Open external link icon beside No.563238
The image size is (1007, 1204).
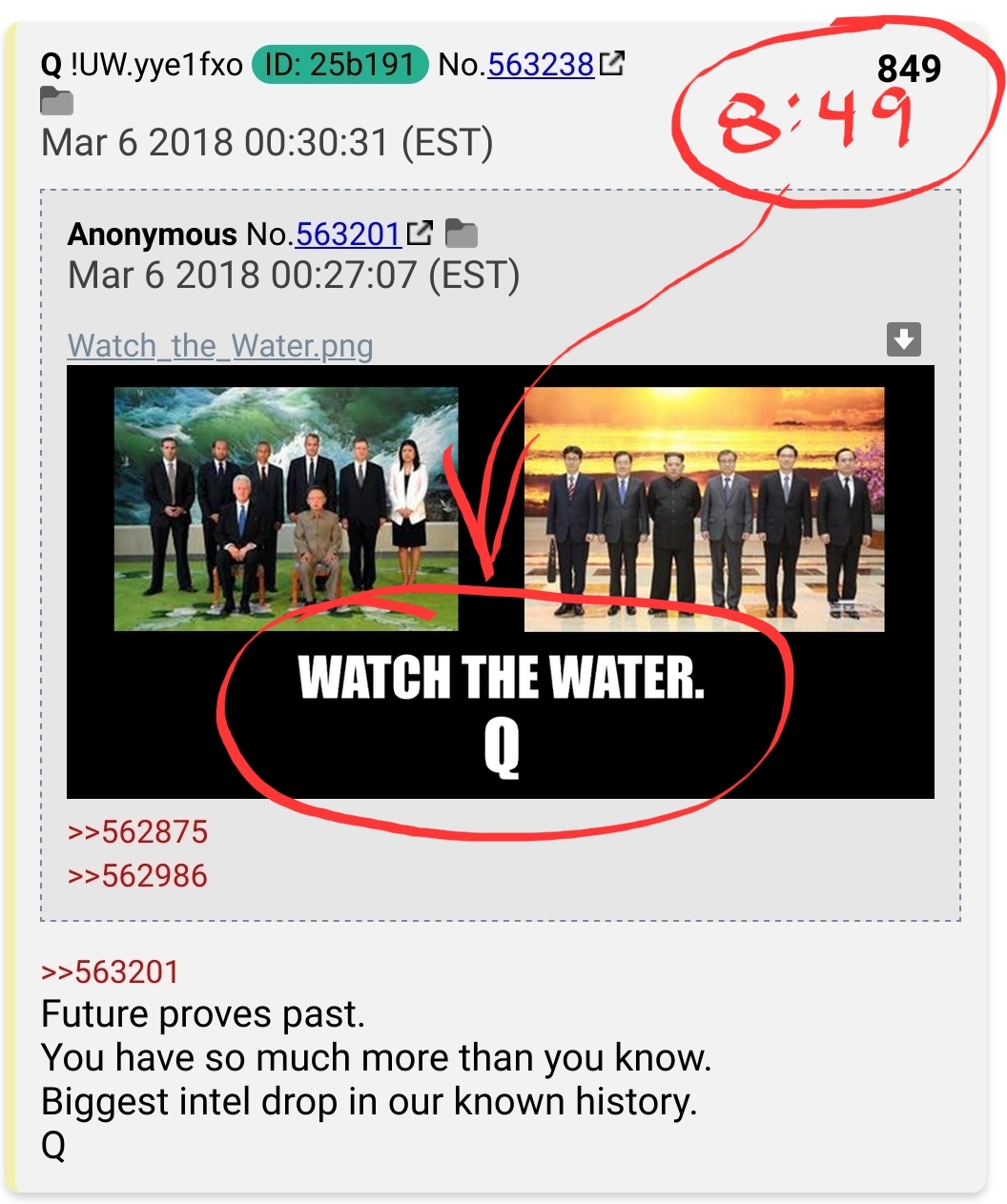tap(612, 64)
